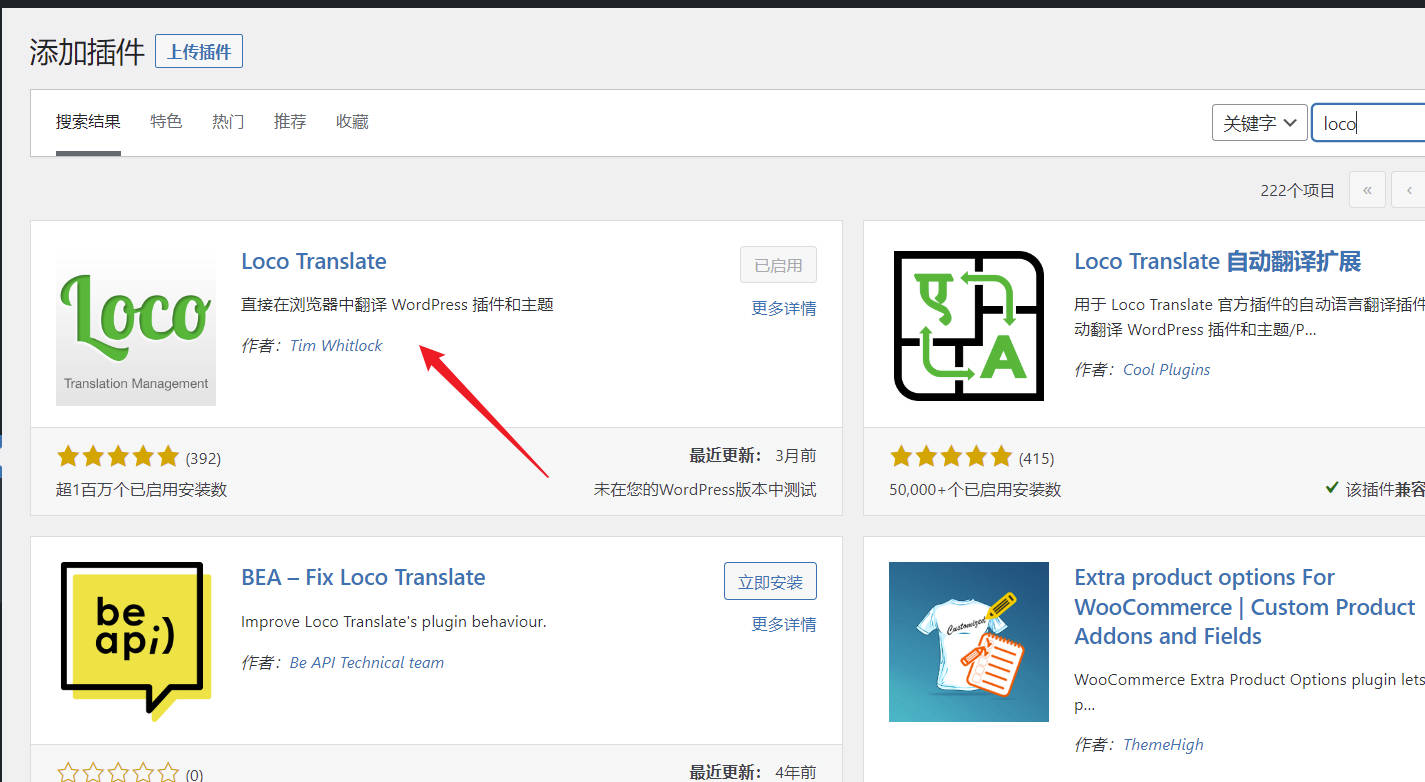The image size is (1425, 782).
Task: Click the Extra product options T-shirt icon
Action: (x=968, y=641)
